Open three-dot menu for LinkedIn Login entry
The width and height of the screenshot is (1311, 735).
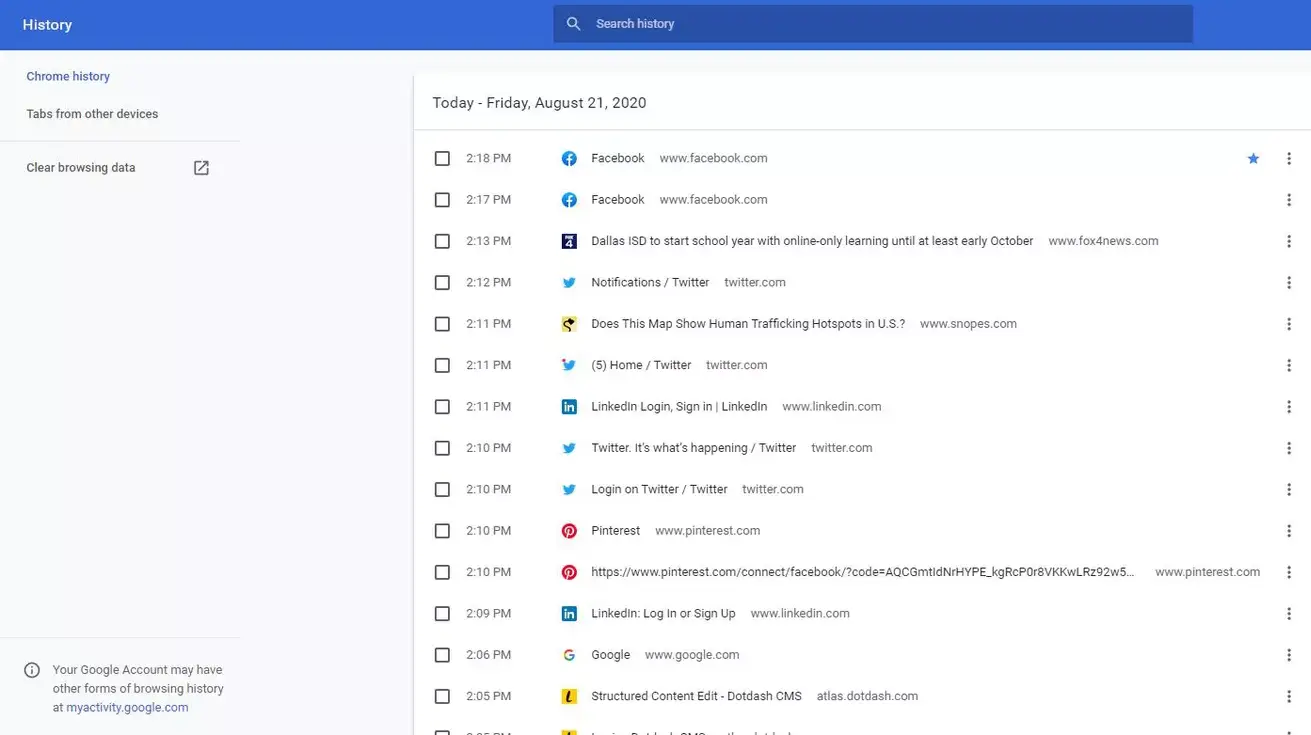tap(1288, 407)
